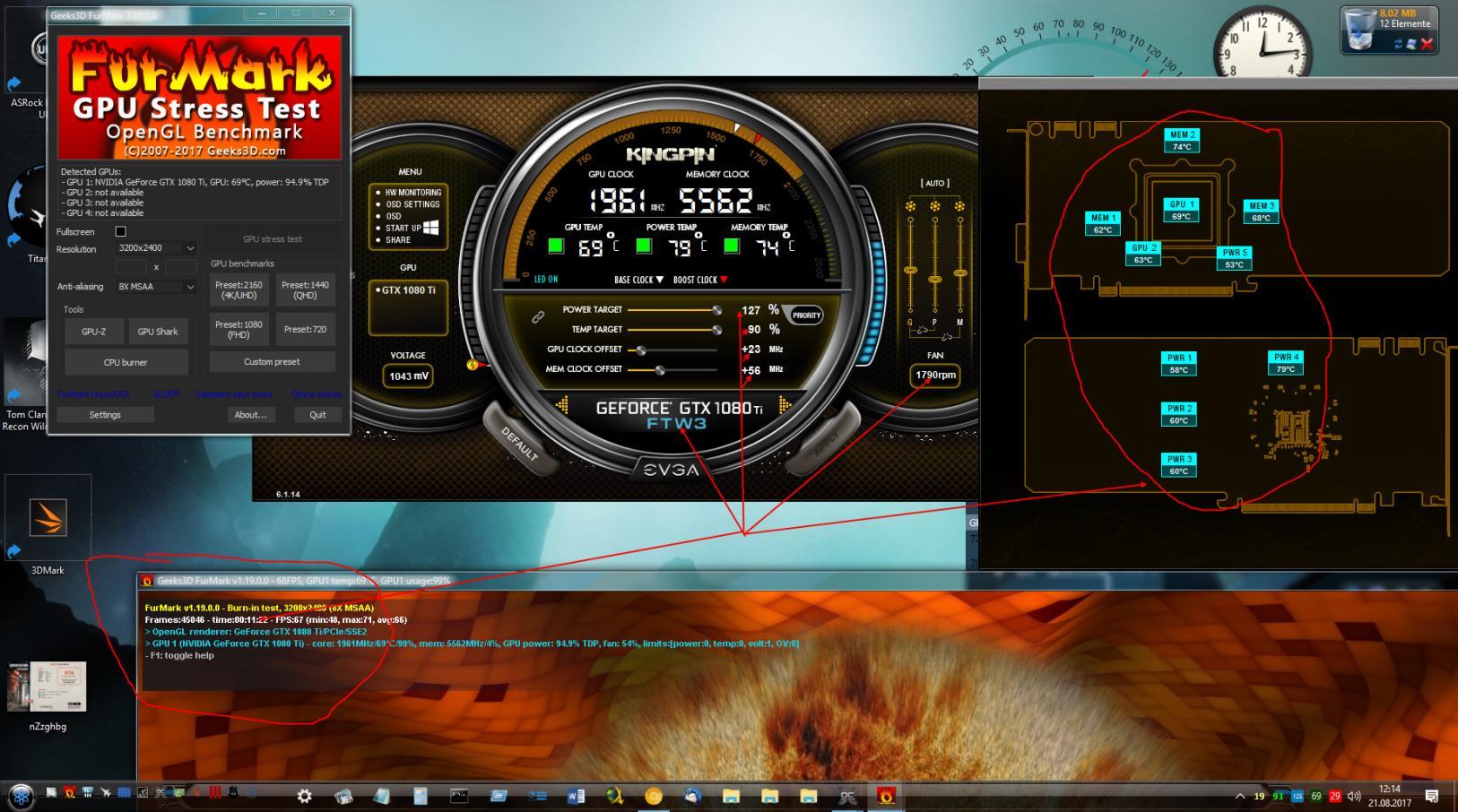Launch the GPU Shark tool
The image size is (1458, 812).
tap(158, 332)
